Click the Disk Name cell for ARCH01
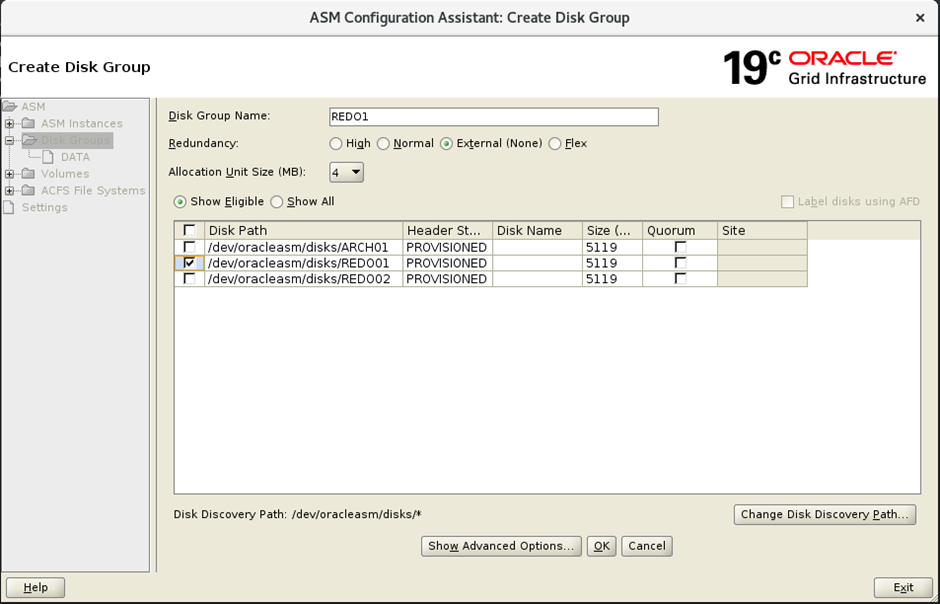 coord(538,247)
